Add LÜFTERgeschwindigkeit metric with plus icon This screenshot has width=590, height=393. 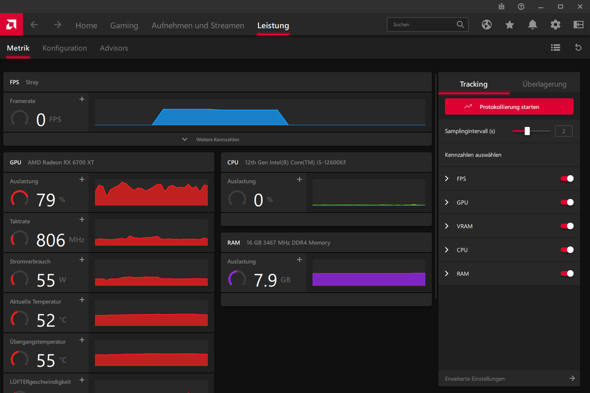tap(82, 380)
